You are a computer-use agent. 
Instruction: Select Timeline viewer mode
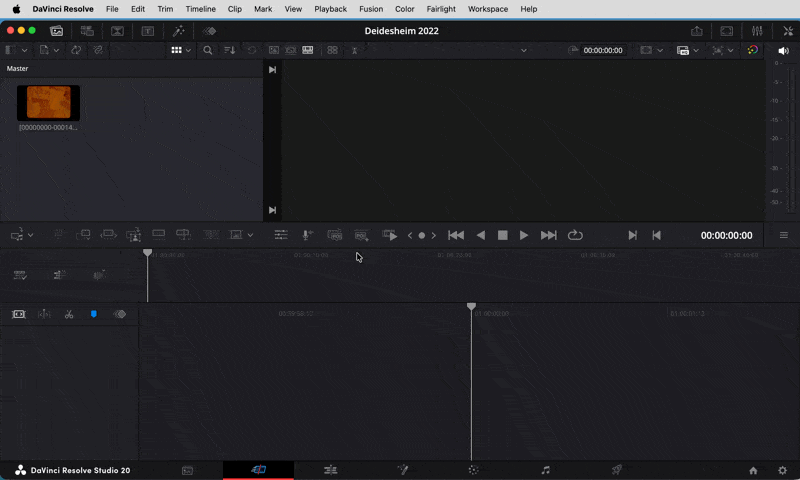point(308,50)
